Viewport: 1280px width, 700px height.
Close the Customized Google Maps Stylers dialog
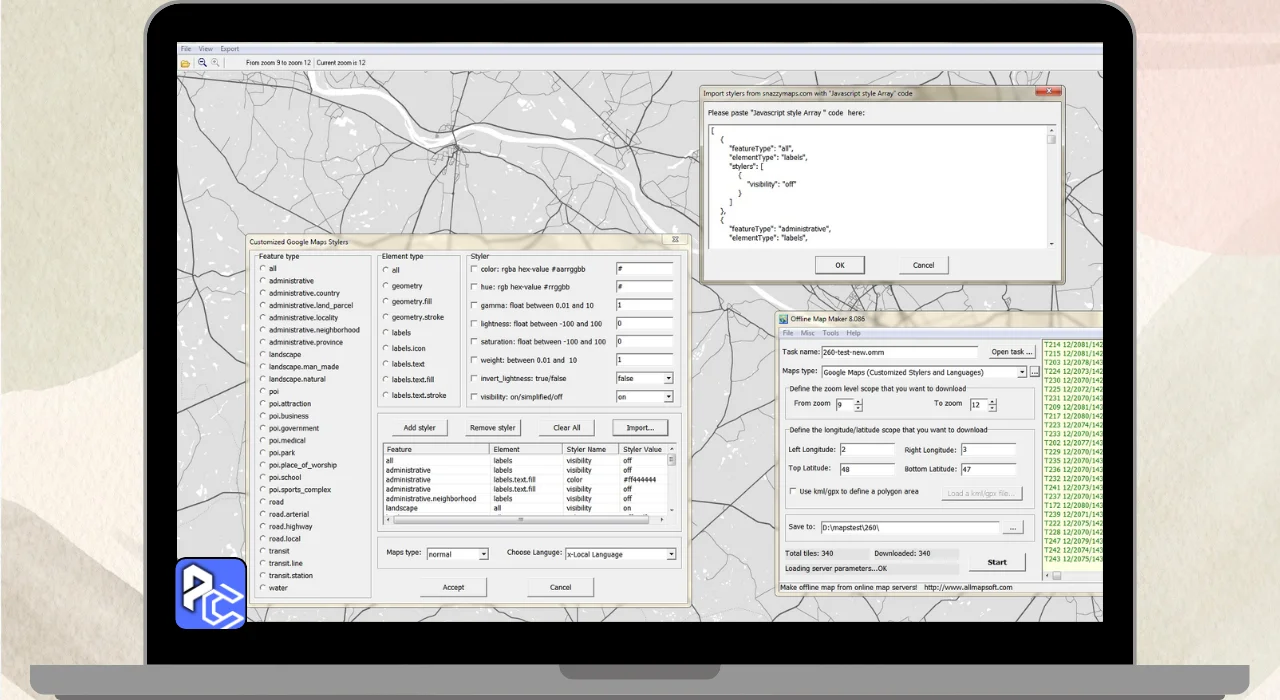pos(676,241)
